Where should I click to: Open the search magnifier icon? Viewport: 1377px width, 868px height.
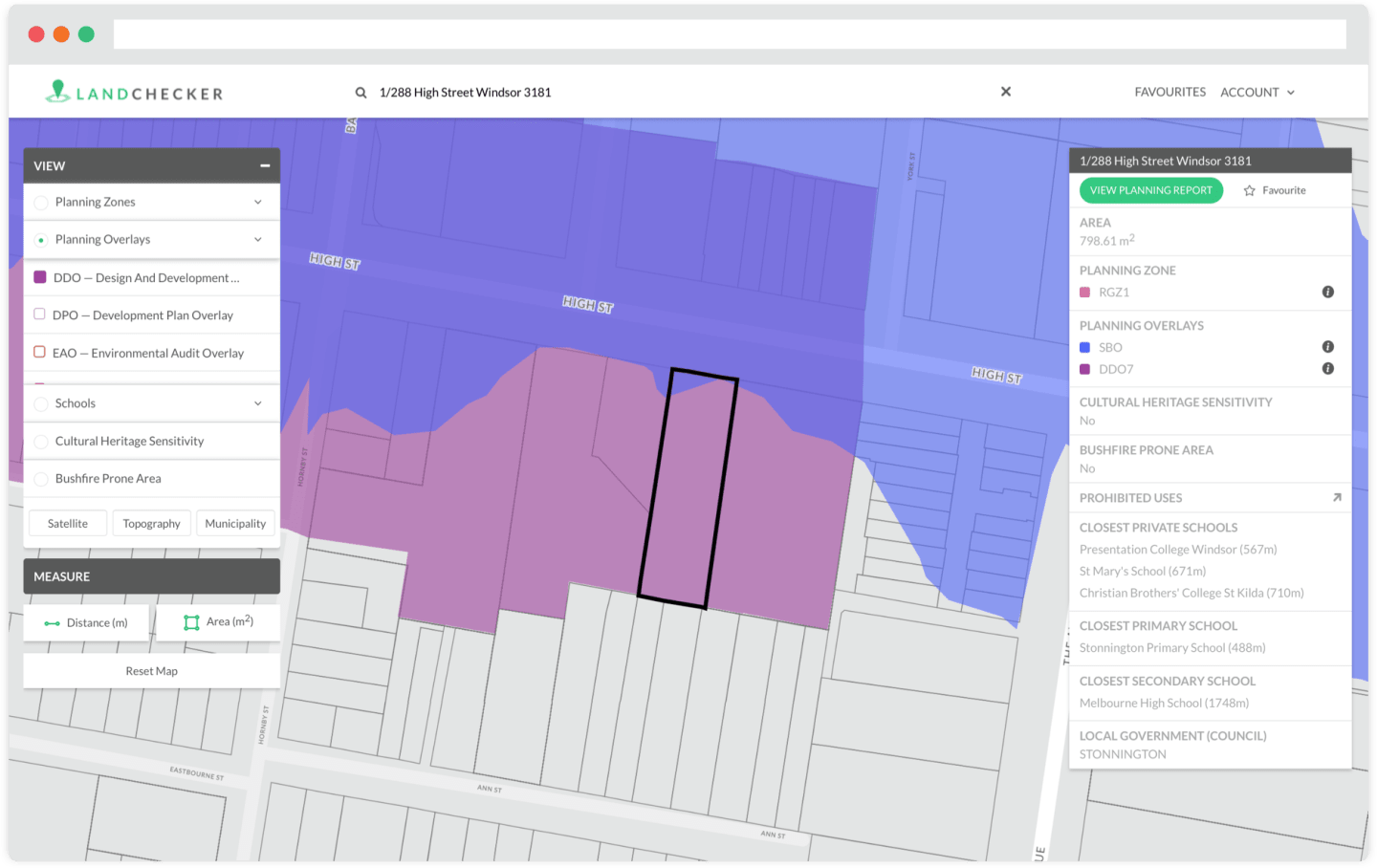click(x=361, y=92)
